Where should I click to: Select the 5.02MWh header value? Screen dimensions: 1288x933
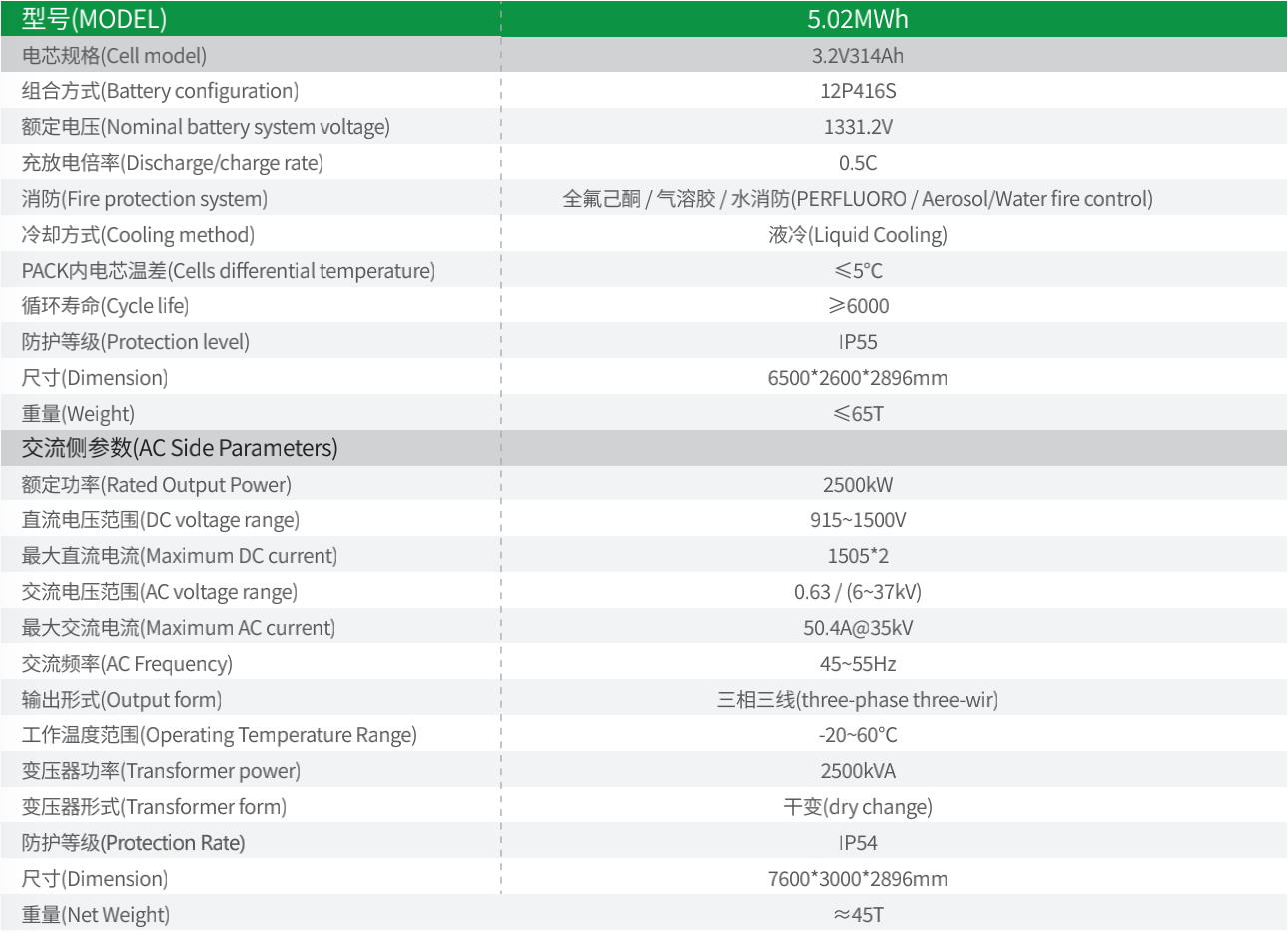pos(858,19)
